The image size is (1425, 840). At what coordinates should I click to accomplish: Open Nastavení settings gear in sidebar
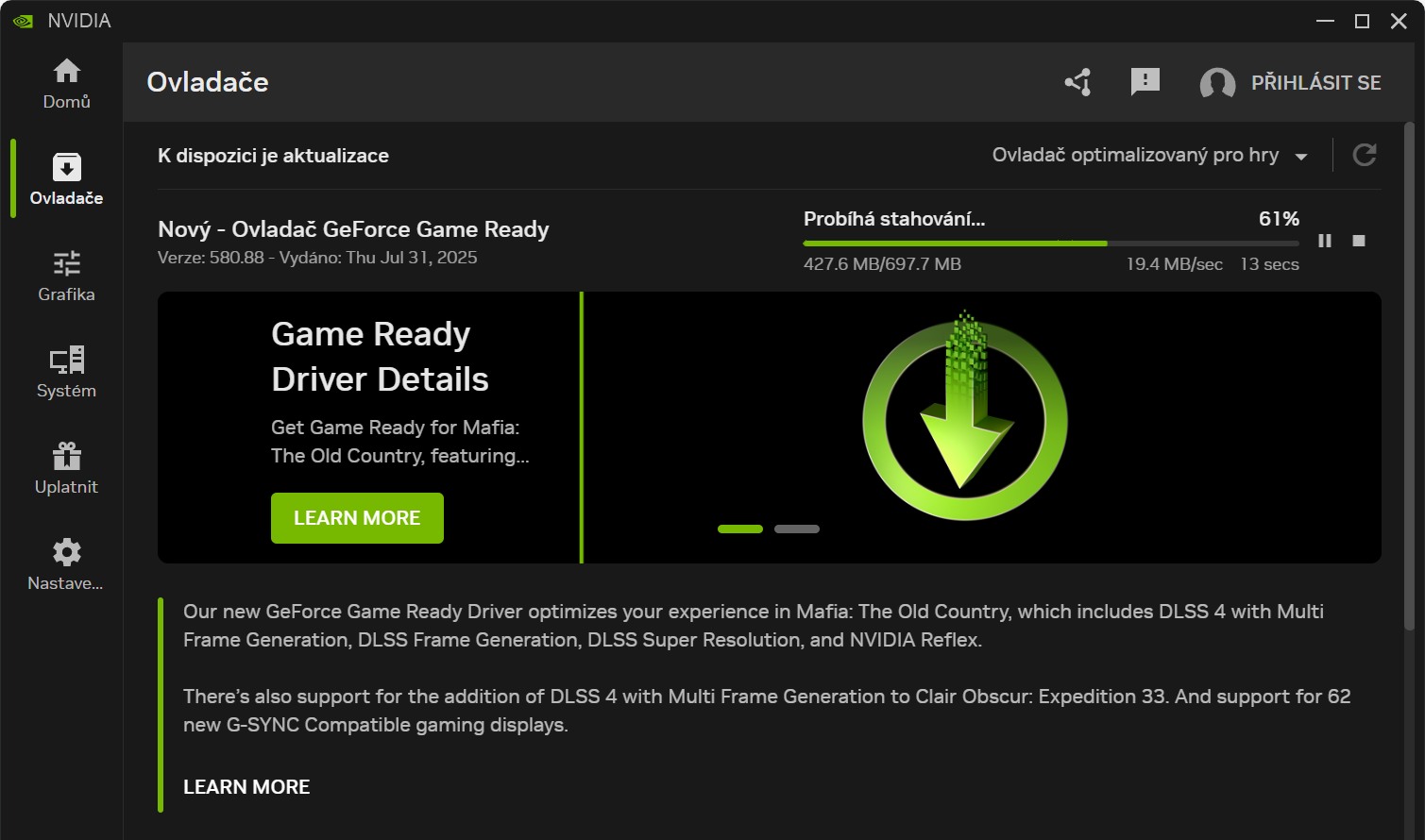[66, 564]
